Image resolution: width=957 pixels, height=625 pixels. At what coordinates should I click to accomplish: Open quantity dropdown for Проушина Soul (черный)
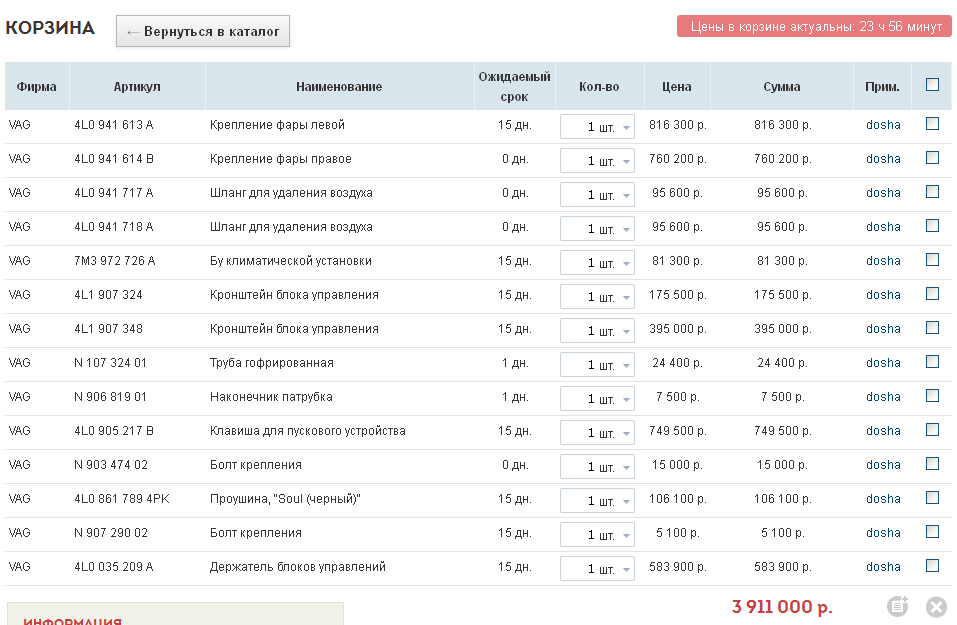(x=598, y=500)
